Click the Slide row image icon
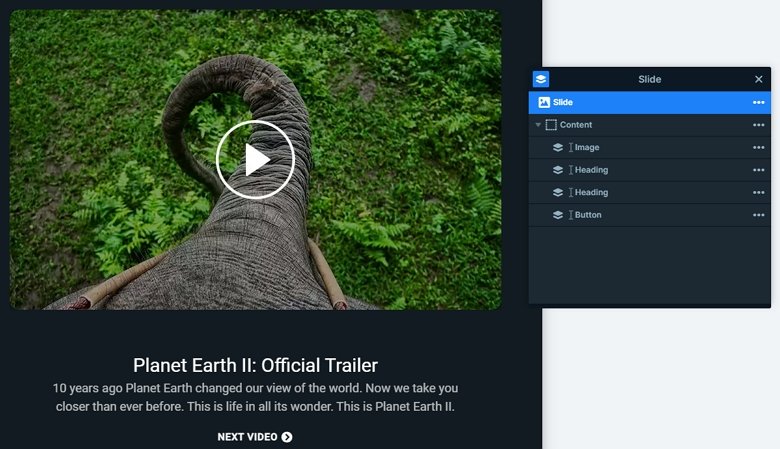Screen dimensions: 780x449 (544, 102)
